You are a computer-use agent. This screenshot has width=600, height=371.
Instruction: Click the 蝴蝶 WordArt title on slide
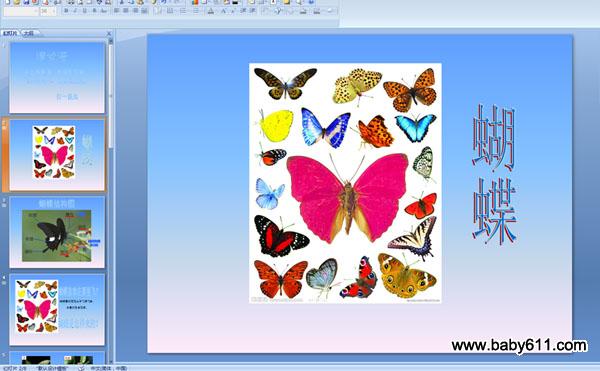point(494,174)
